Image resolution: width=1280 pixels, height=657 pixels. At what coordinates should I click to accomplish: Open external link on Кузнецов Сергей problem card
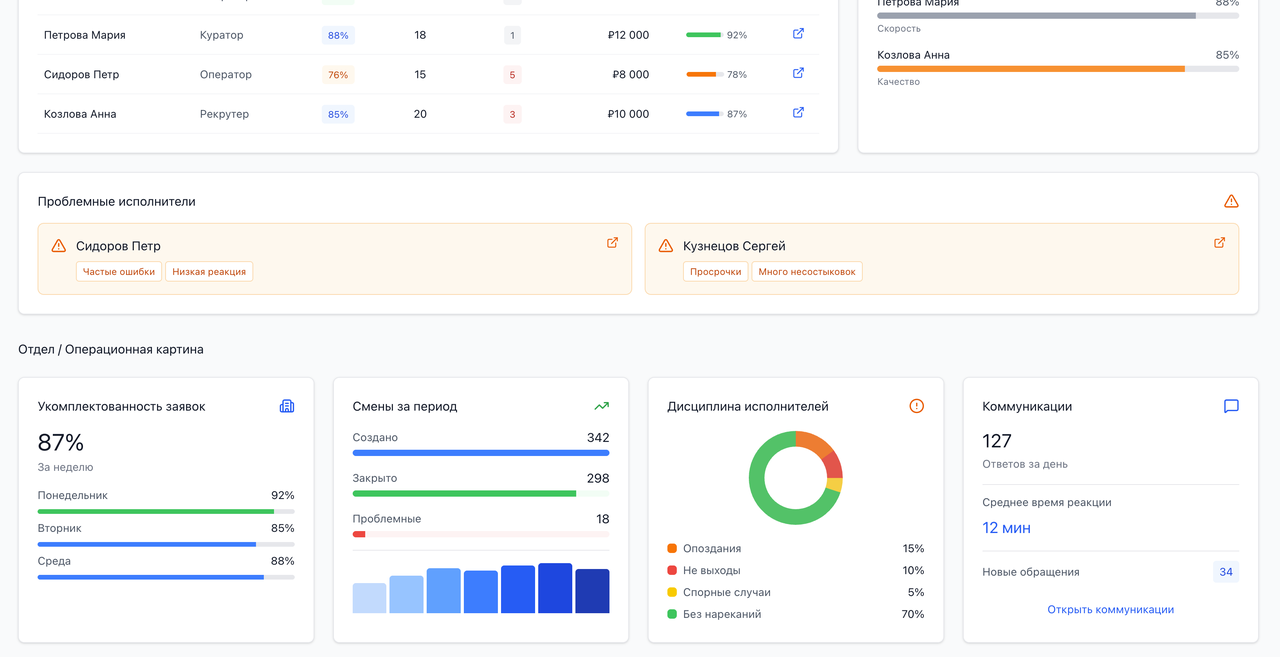pyautogui.click(x=1219, y=242)
